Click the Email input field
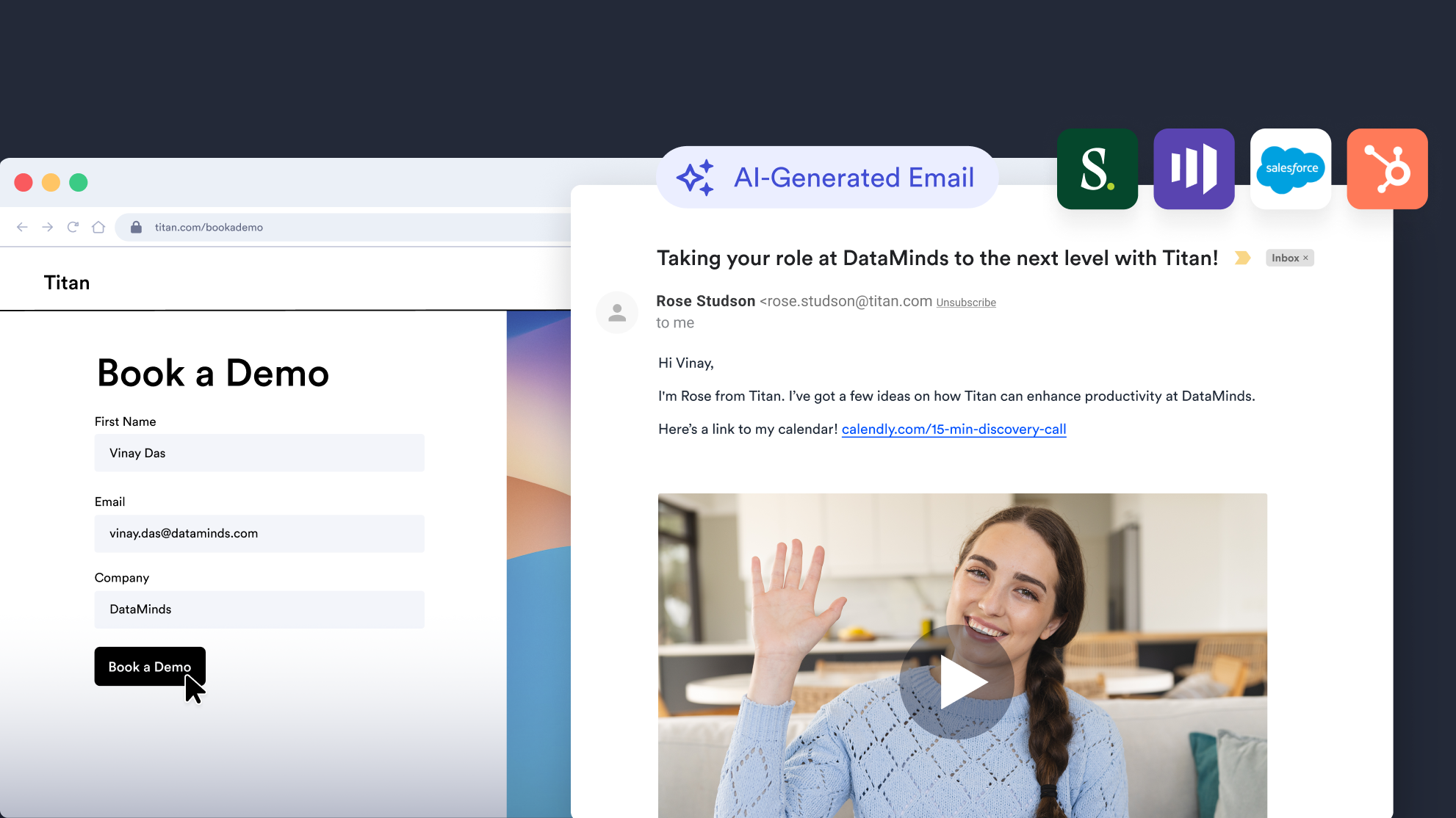 pyautogui.click(x=259, y=533)
